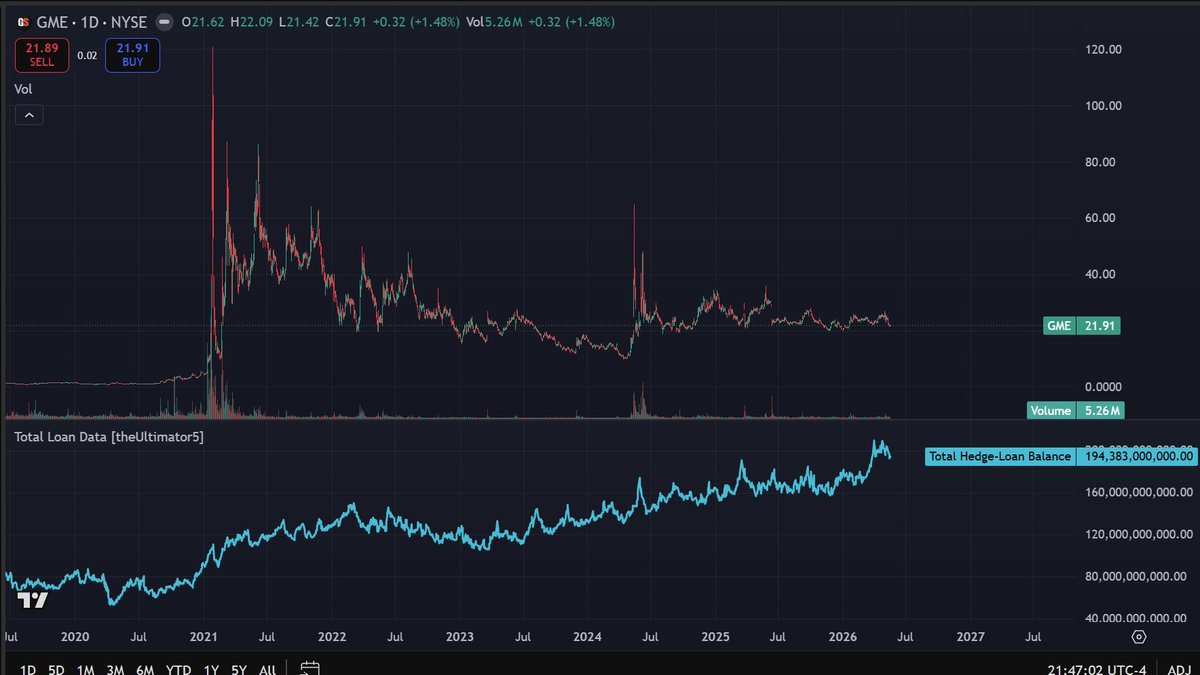Switch to the 6M date range
The width and height of the screenshot is (1200, 675).
[145, 669]
